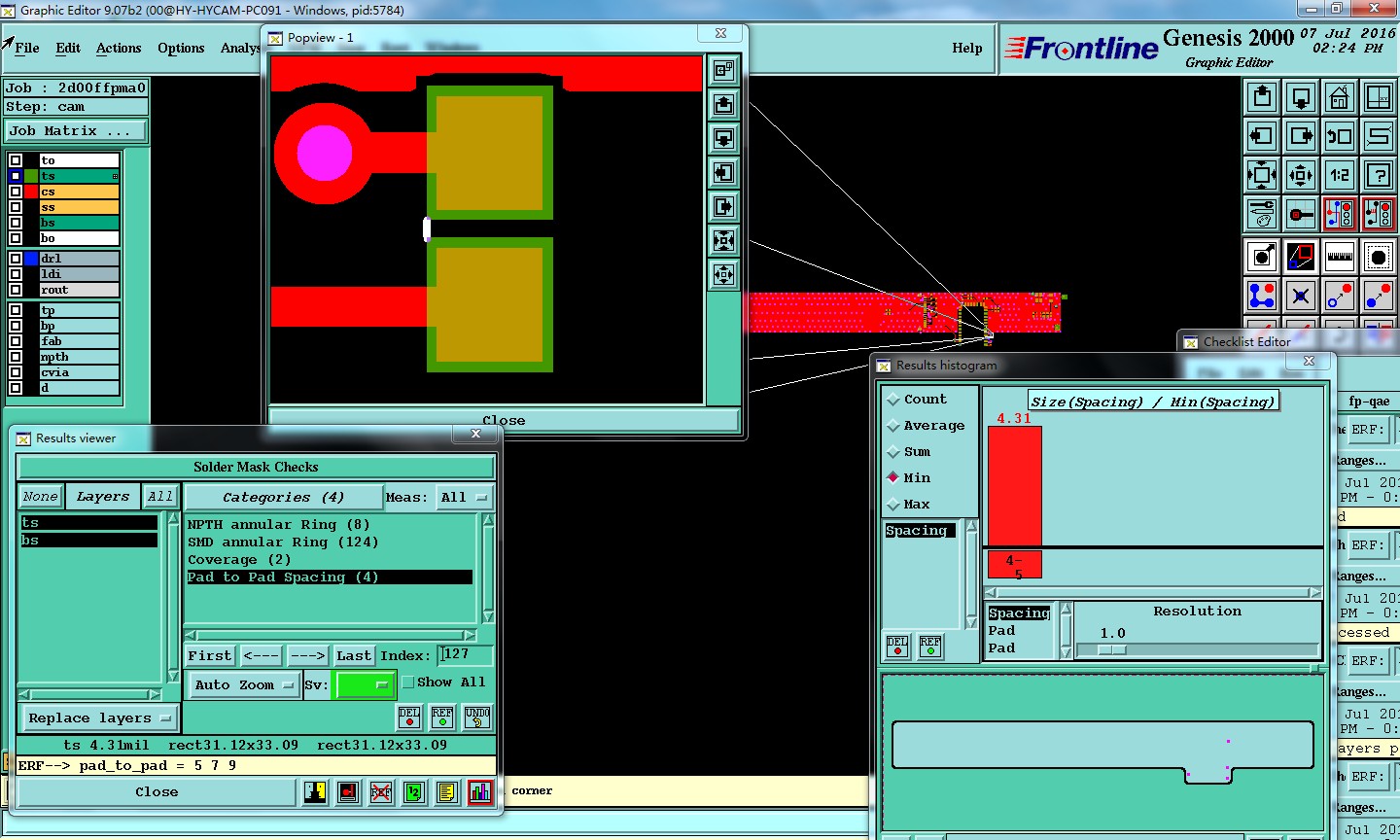
Task: Click the pan left icon in main toolbar
Action: click(x=1262, y=136)
